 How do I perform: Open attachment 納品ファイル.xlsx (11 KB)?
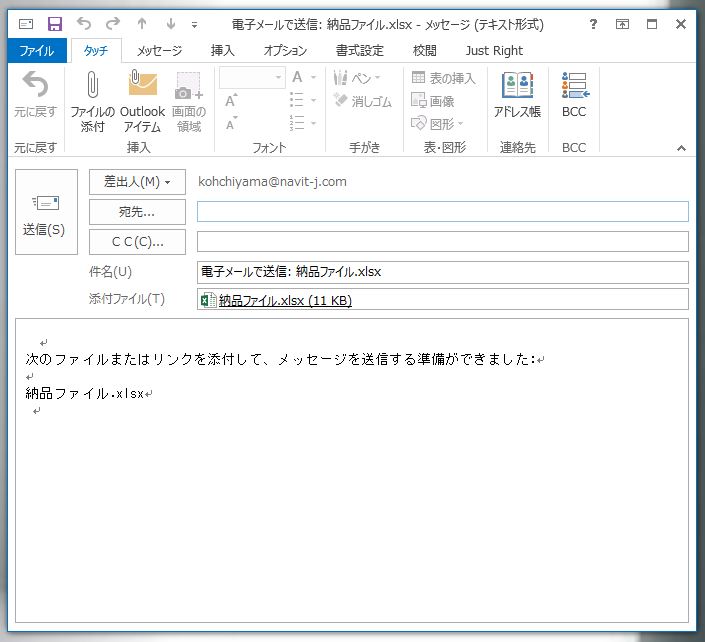coord(285,300)
